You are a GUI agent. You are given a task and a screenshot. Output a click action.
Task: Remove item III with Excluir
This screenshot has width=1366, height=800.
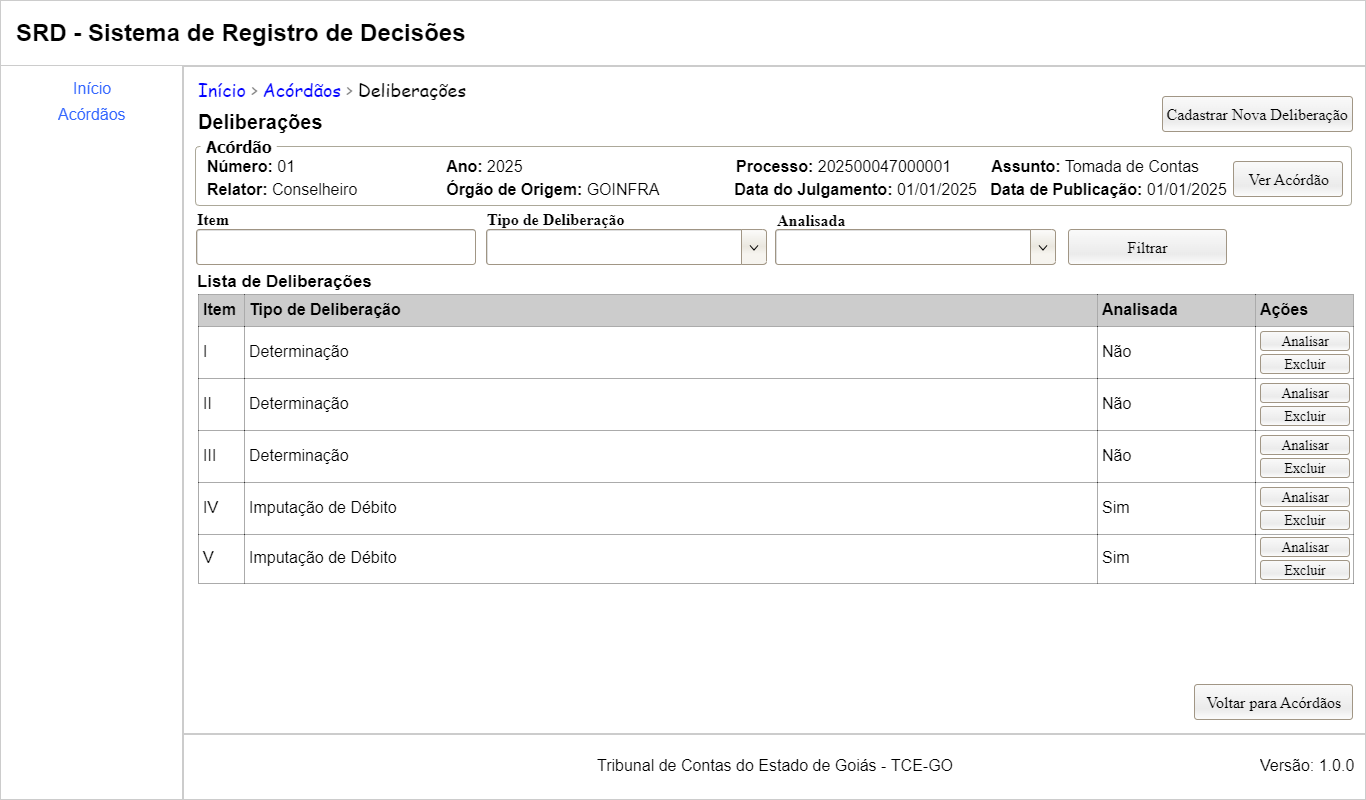(1305, 468)
